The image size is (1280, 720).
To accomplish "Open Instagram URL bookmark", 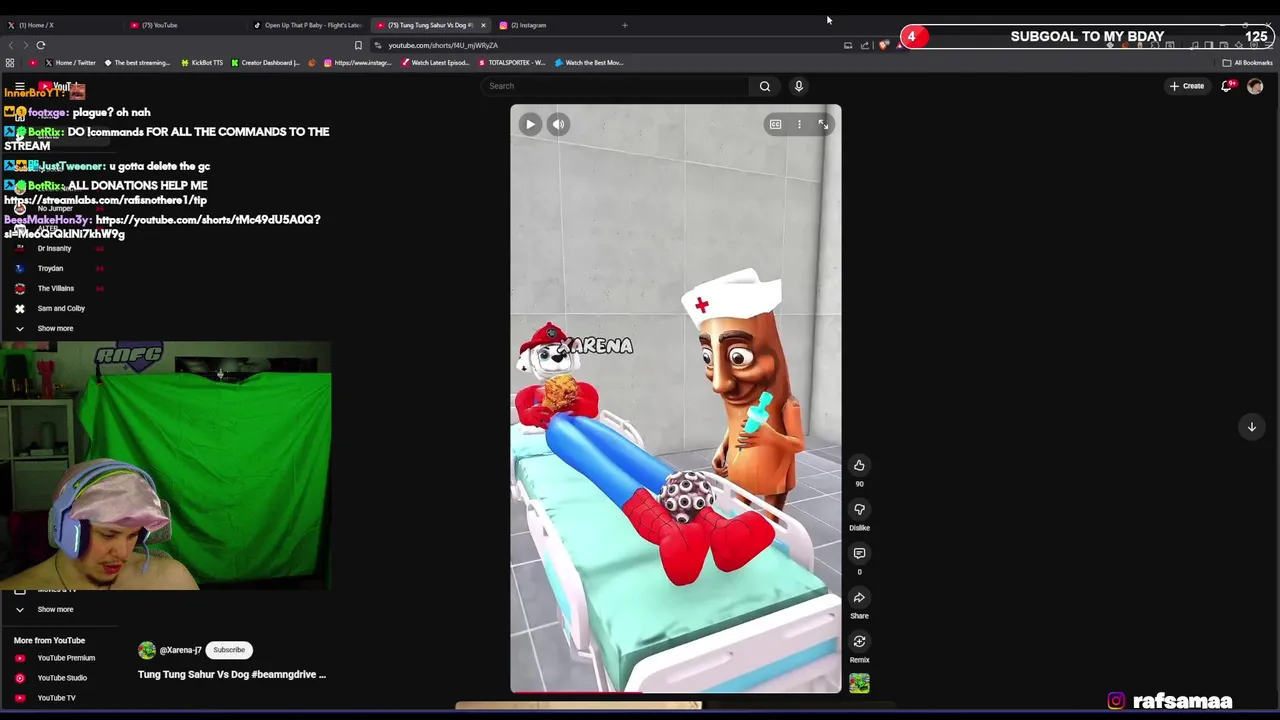I will coord(358,63).
